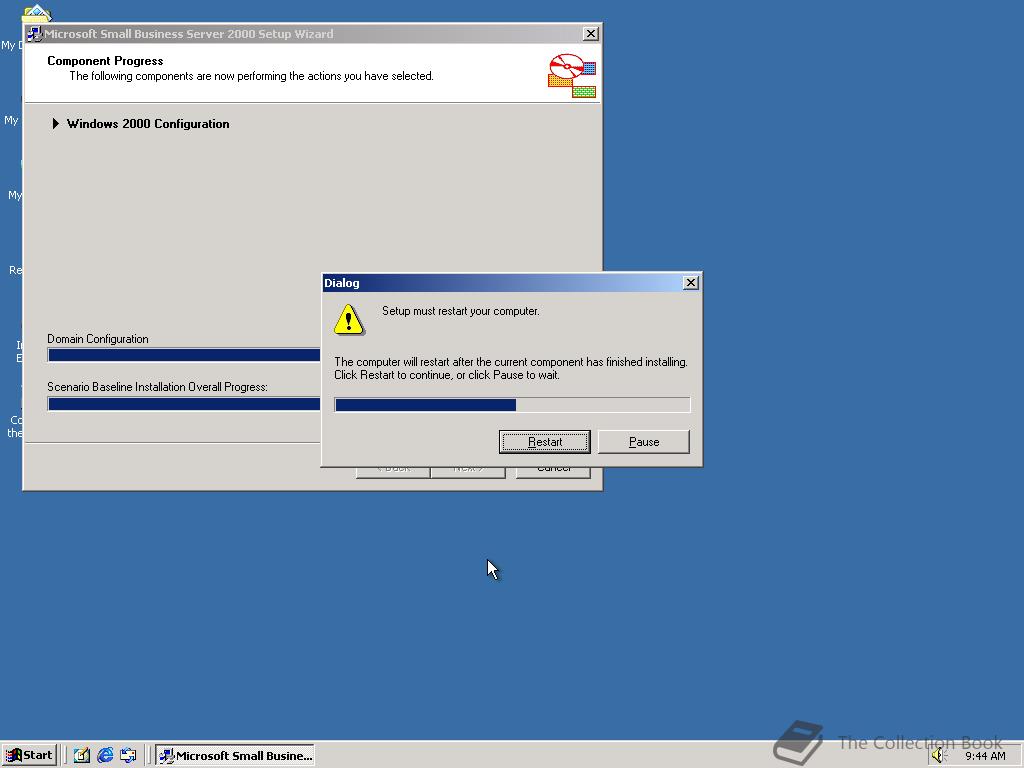This screenshot has height=768, width=1024.
Task: Click the restart countdown progress bar
Action: pos(512,405)
